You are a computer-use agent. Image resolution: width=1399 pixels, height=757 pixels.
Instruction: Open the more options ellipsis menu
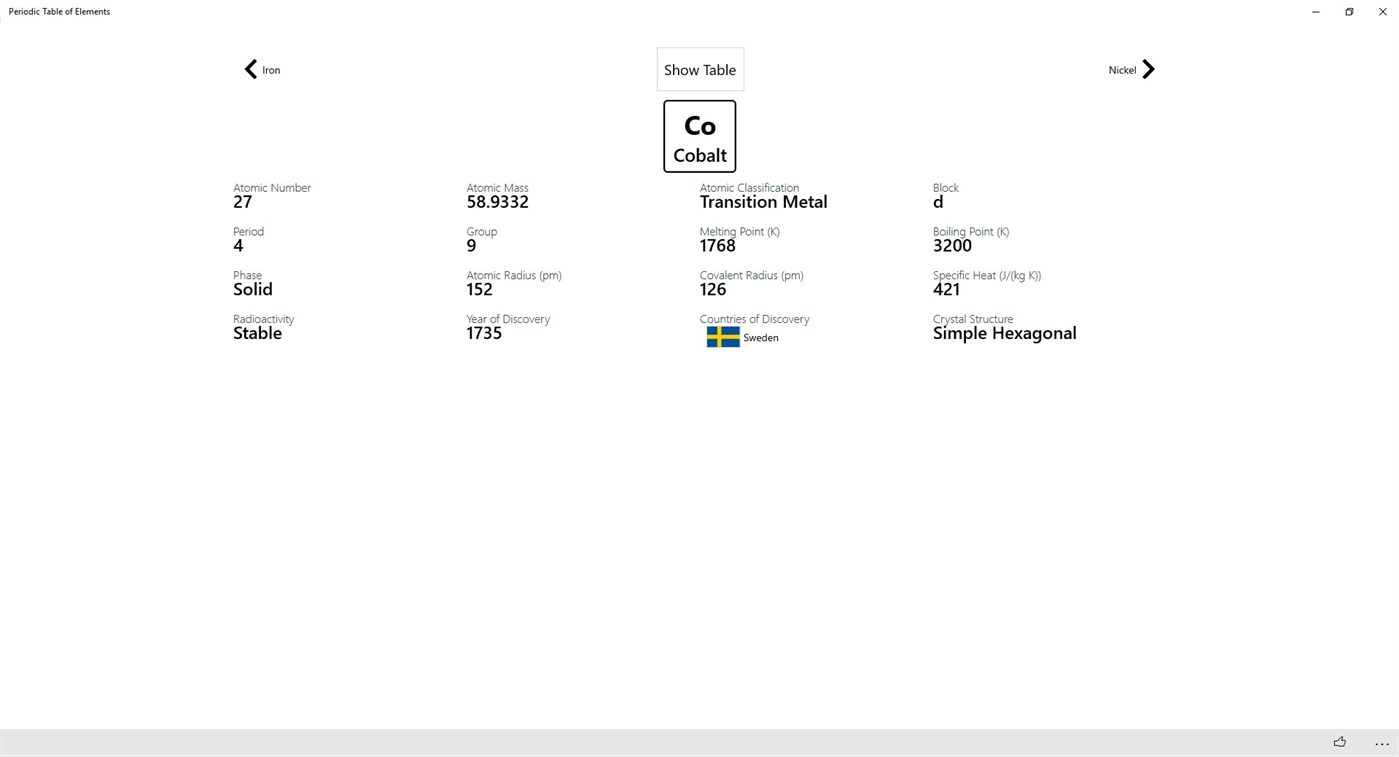[x=1382, y=743]
